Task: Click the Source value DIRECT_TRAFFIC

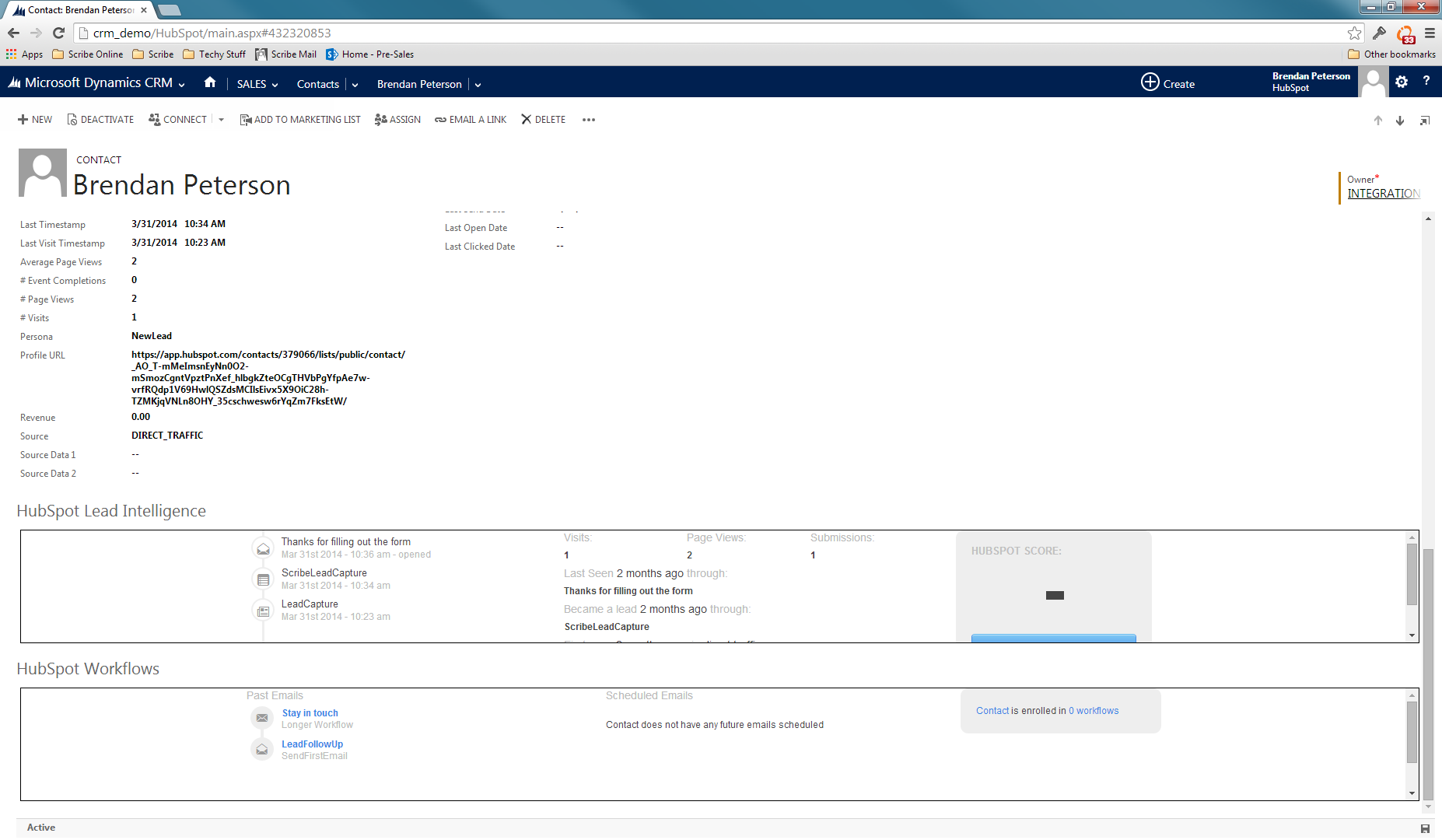Action: tap(167, 436)
